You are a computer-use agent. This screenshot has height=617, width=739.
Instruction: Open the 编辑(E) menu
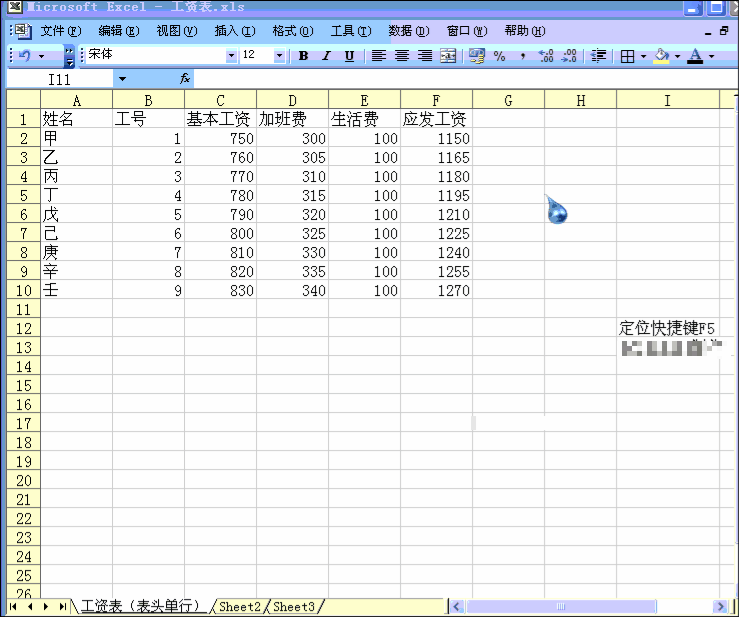click(x=119, y=31)
